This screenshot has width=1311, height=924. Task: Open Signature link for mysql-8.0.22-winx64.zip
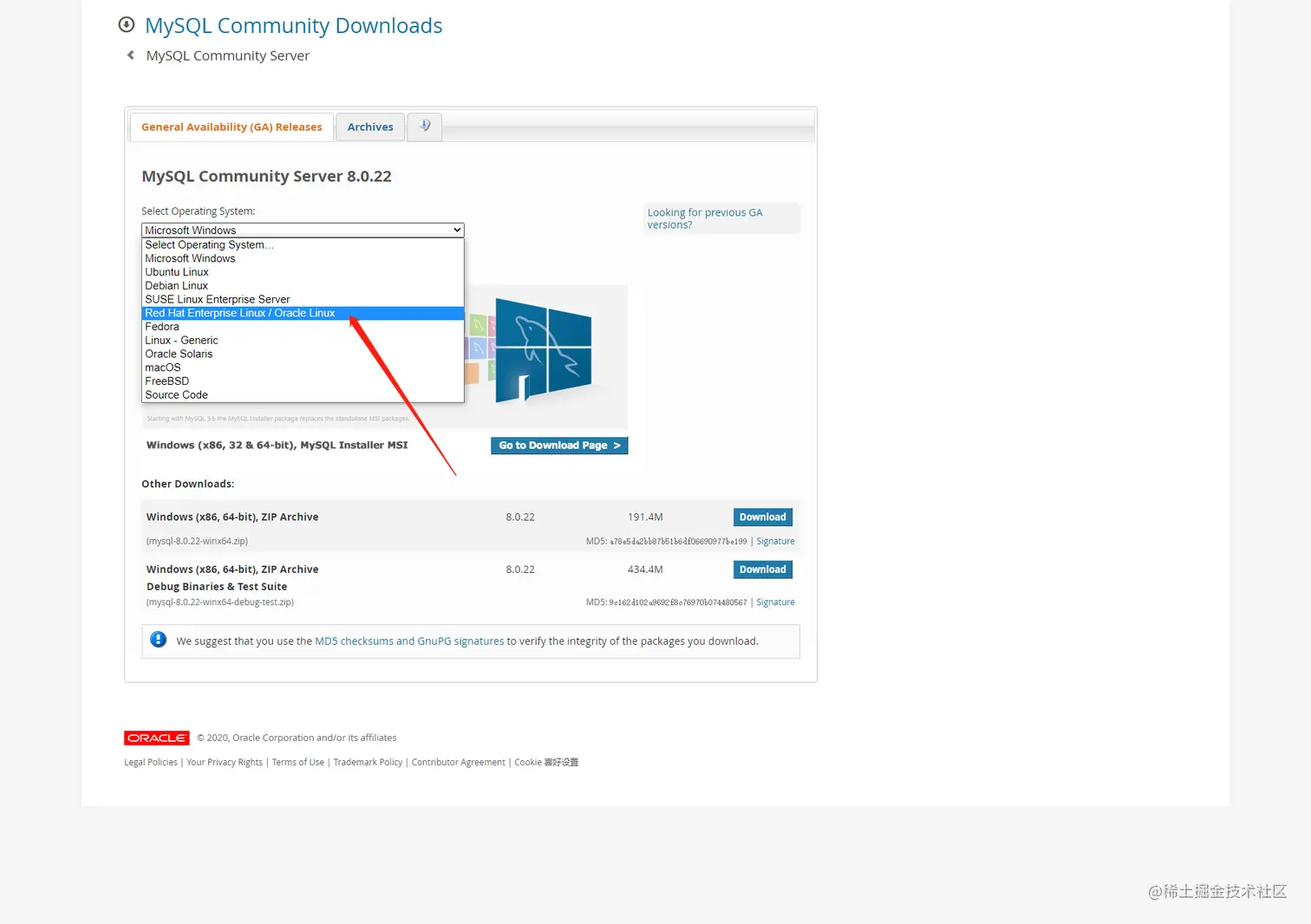coord(775,541)
